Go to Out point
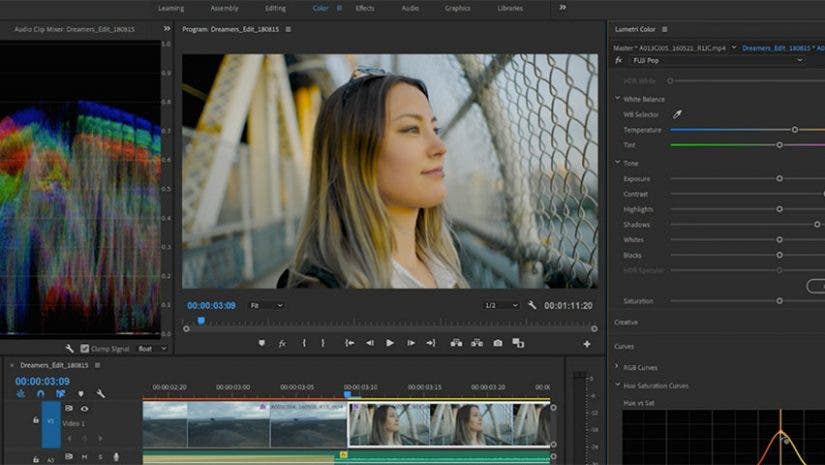This screenshot has width=825, height=465. 431,343
